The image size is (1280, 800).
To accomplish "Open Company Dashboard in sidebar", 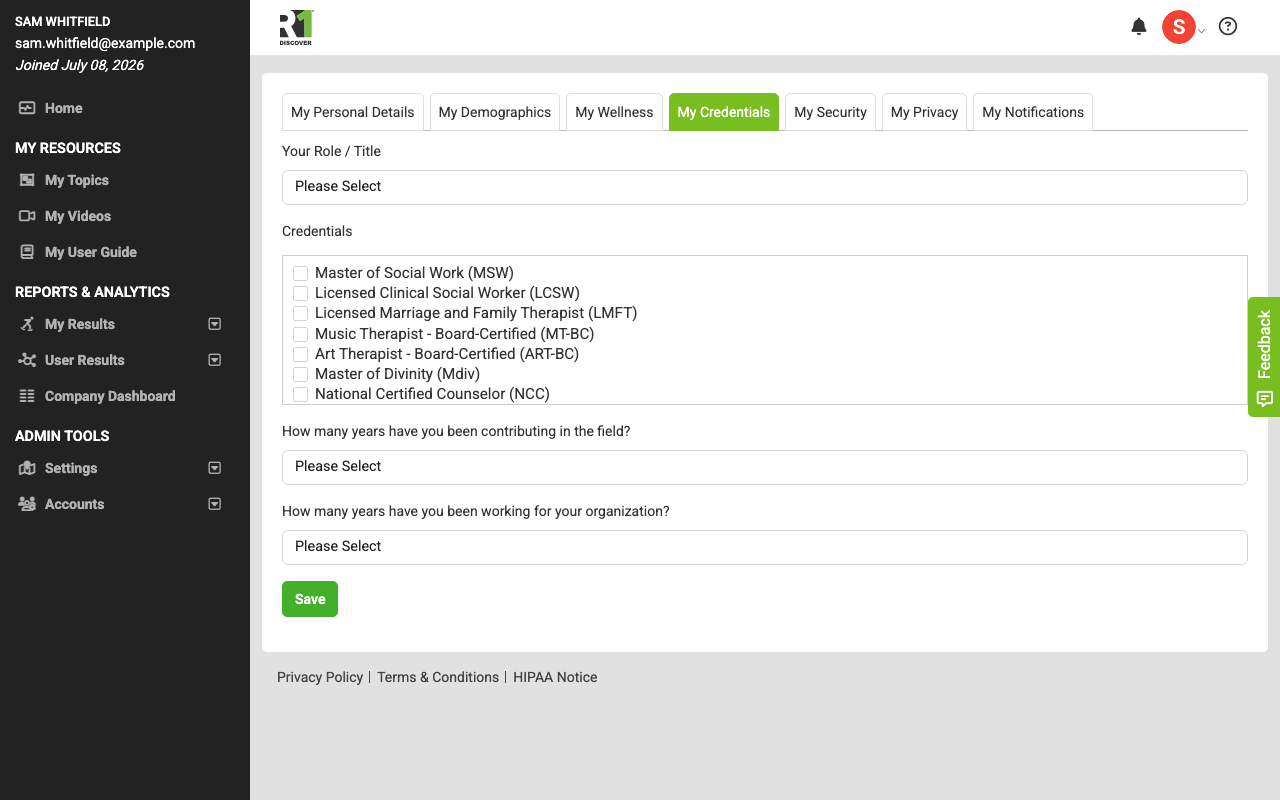I will [110, 396].
